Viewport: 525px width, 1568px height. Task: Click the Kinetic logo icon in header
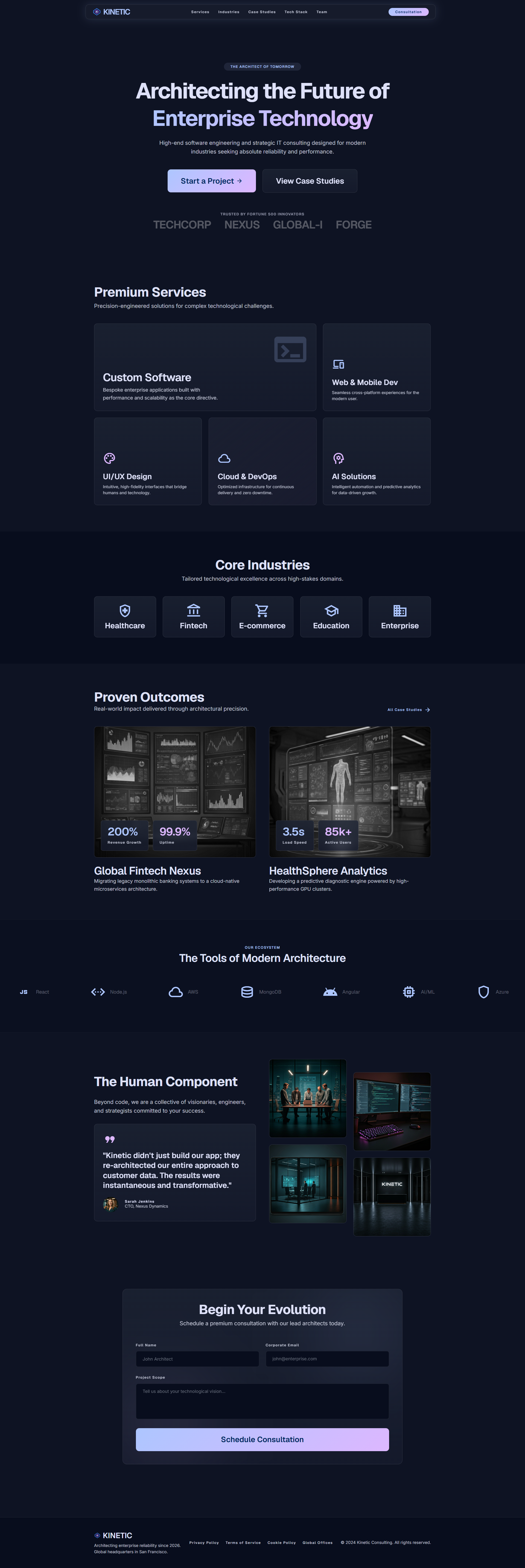[97, 11]
